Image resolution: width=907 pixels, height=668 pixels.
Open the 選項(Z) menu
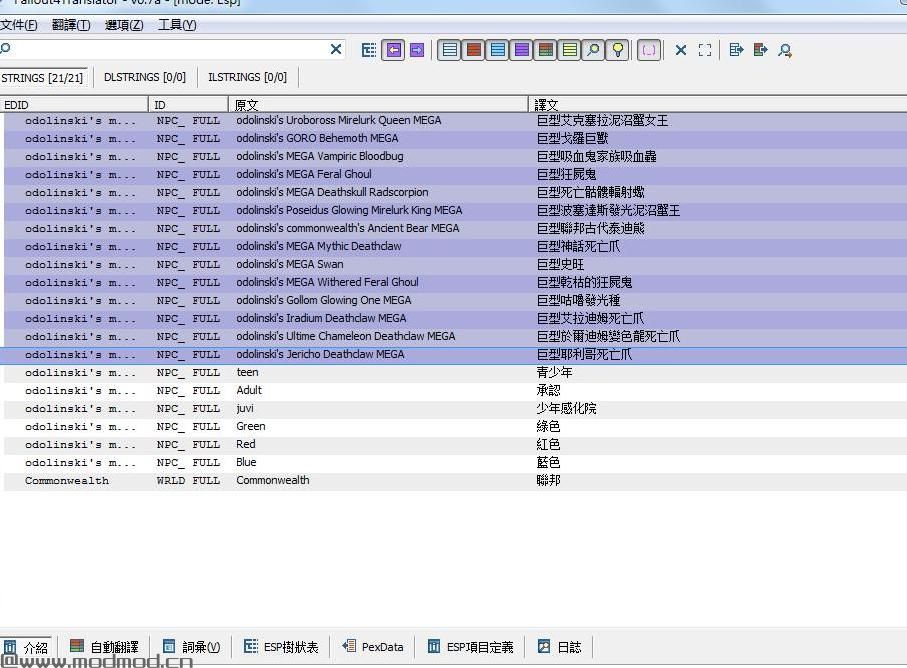[x=124, y=25]
